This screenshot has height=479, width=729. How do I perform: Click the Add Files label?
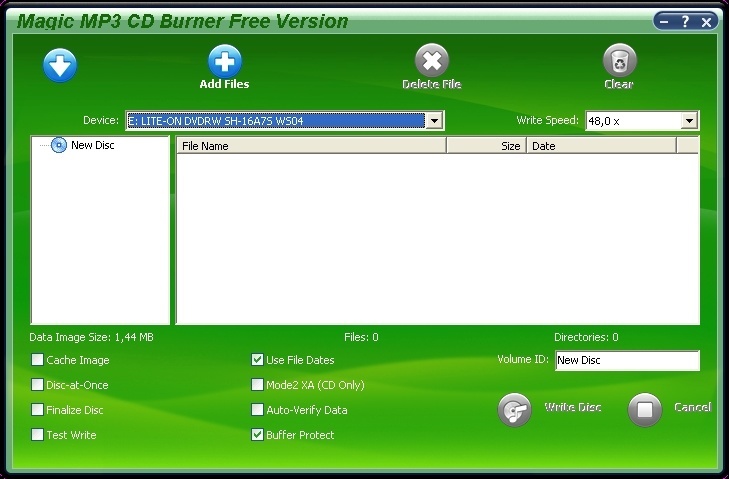(x=225, y=84)
